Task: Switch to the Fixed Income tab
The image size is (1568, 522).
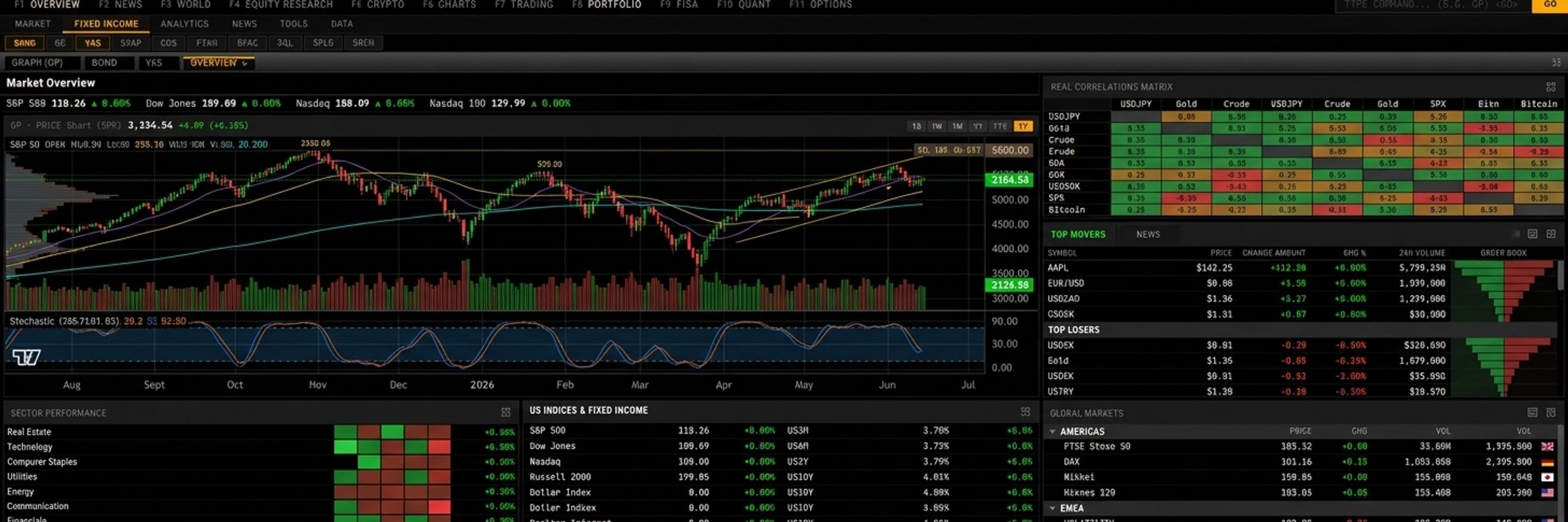Action: click(x=106, y=24)
